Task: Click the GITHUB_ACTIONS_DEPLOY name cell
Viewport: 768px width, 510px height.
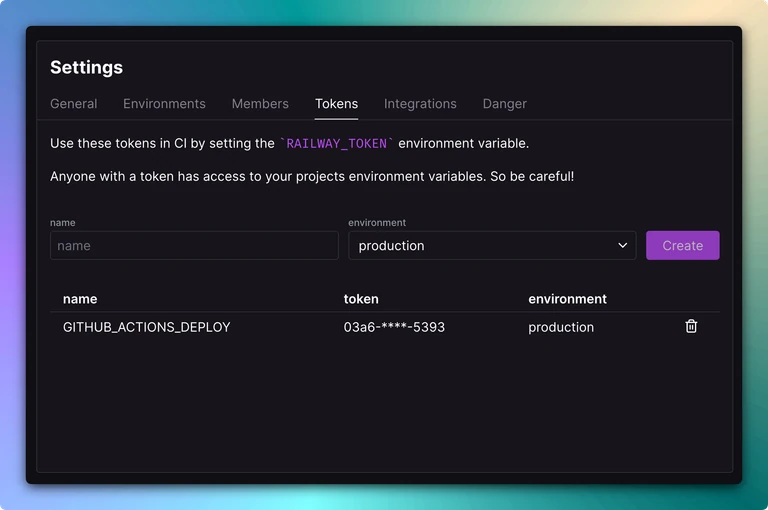Action: tap(146, 327)
